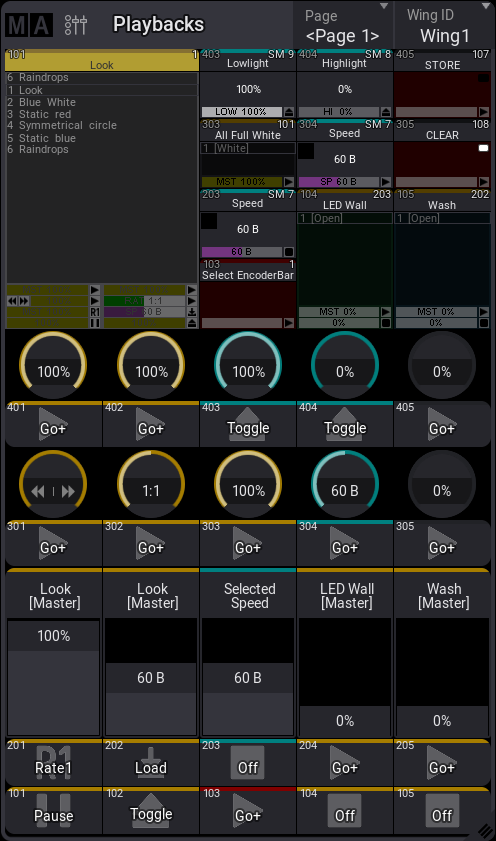Click the LOW 100% level bar
This screenshot has height=841, width=496.
(x=241, y=112)
